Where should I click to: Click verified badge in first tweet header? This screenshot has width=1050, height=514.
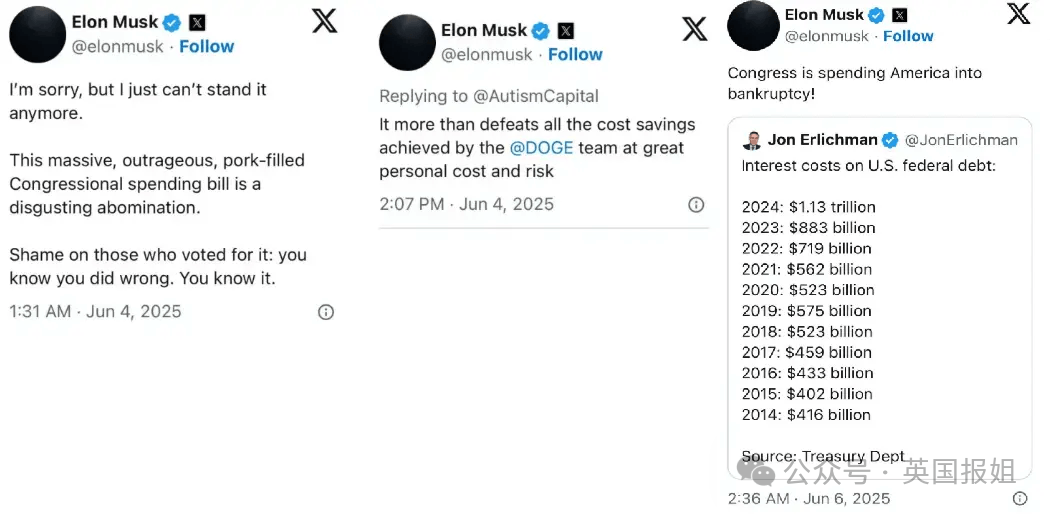click(x=172, y=23)
